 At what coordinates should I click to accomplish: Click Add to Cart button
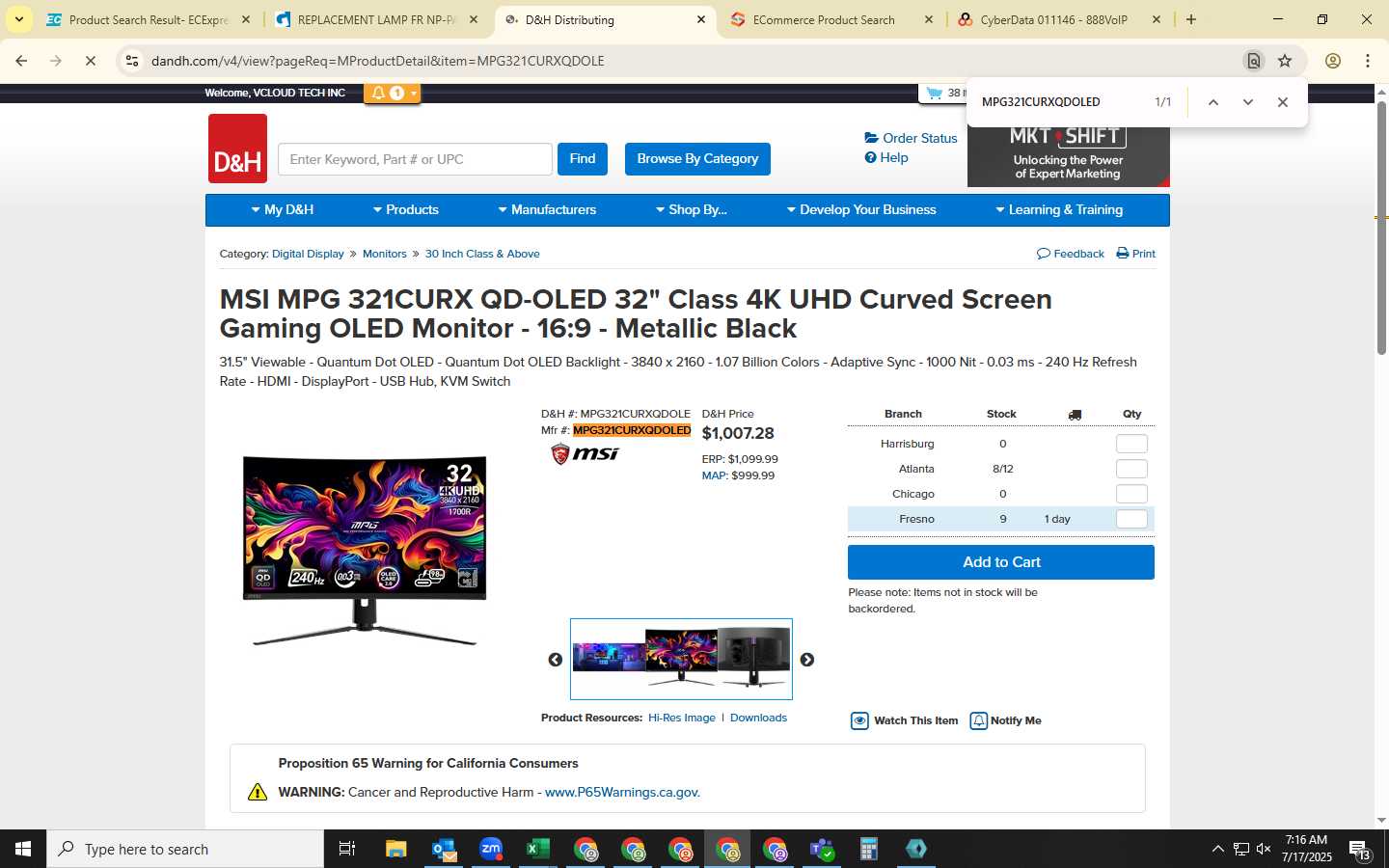pos(1001,562)
